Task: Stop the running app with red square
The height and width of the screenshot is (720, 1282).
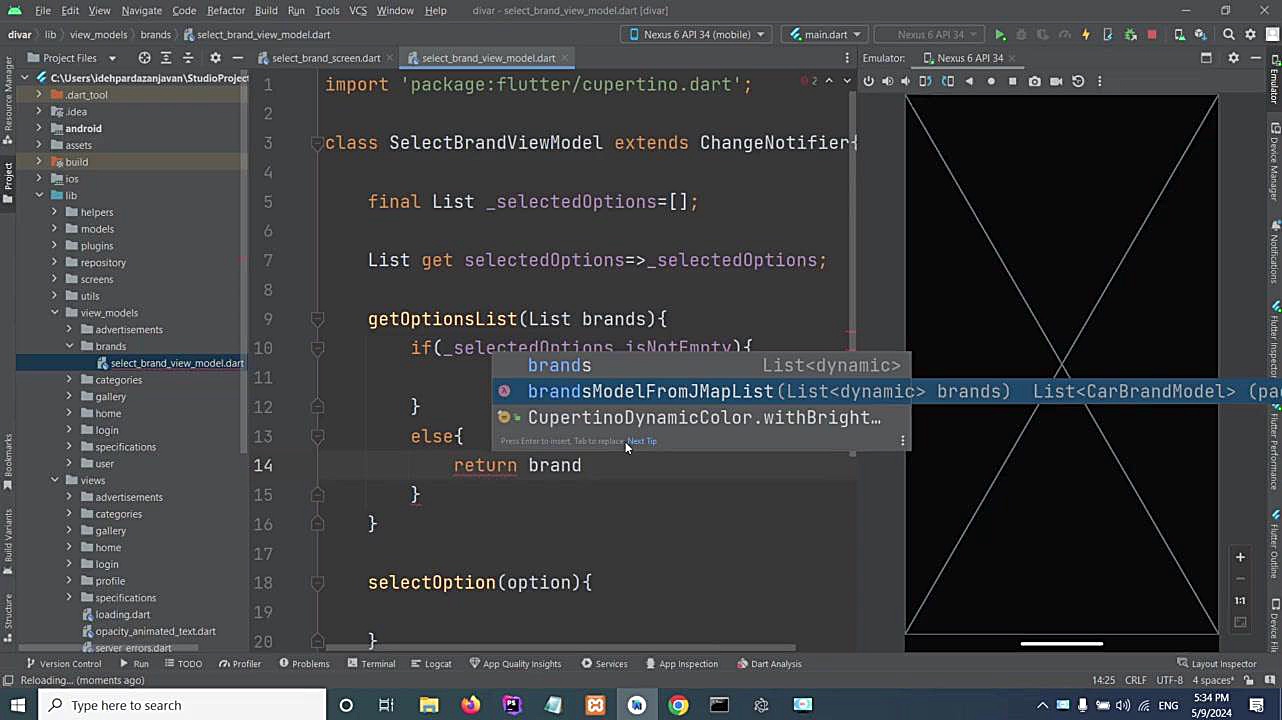Action: click(x=1152, y=34)
